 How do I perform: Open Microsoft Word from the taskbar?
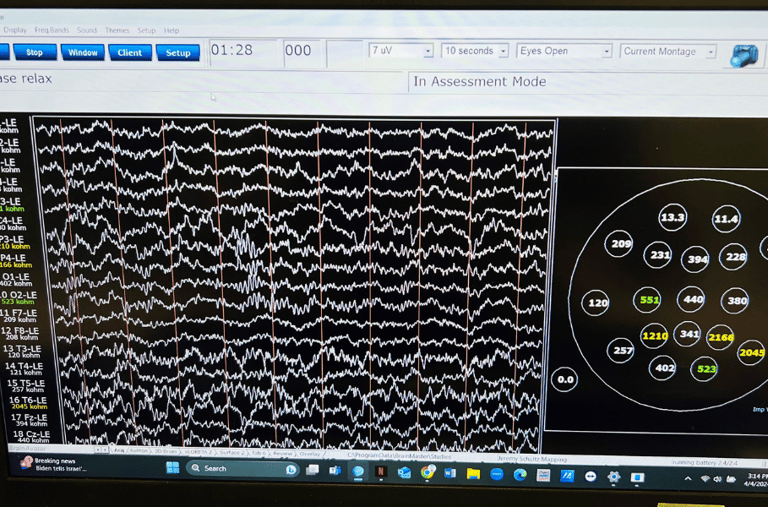[450, 473]
